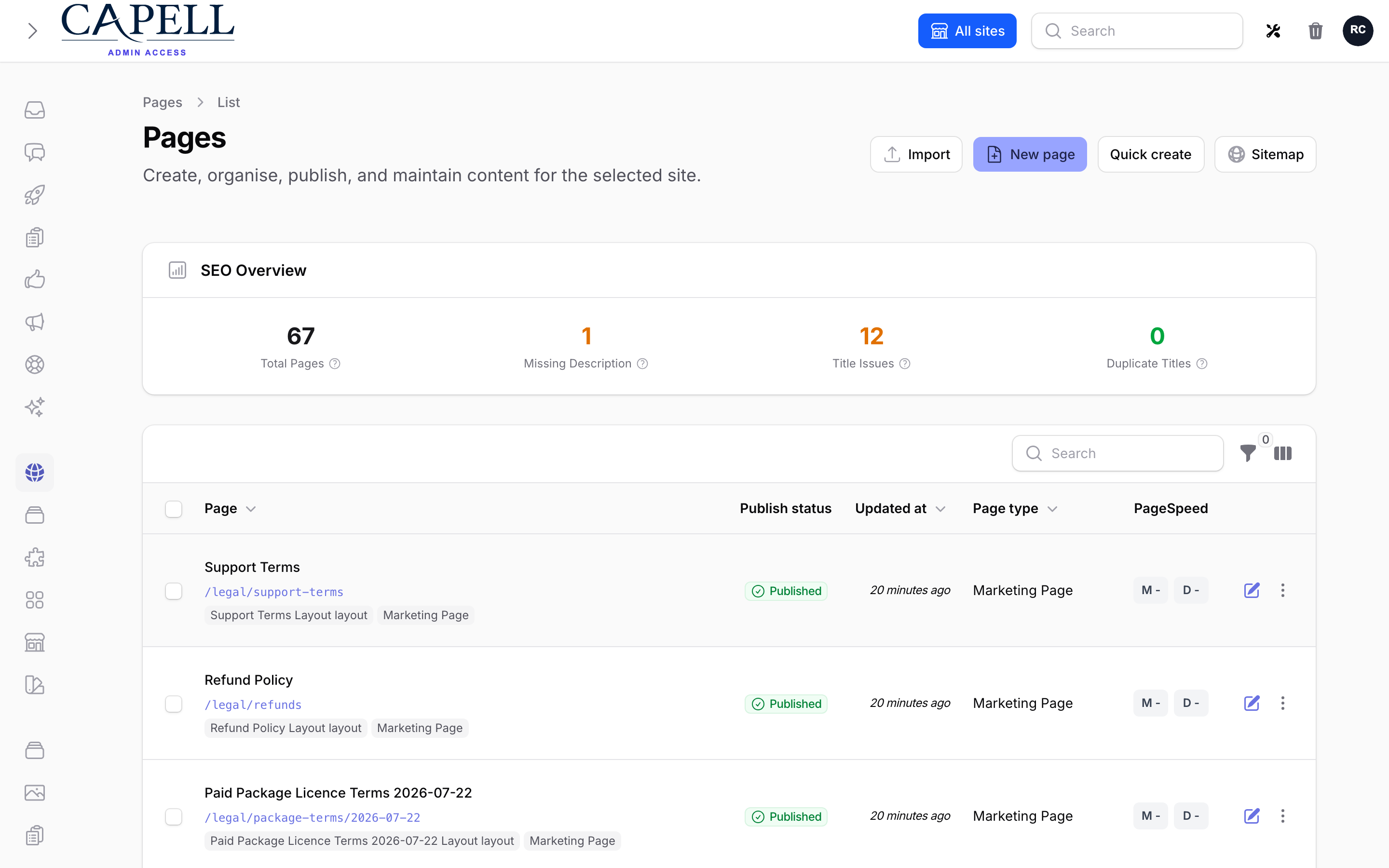The image size is (1389, 868).
Task: Focus the table Search field
Action: coord(1117,453)
